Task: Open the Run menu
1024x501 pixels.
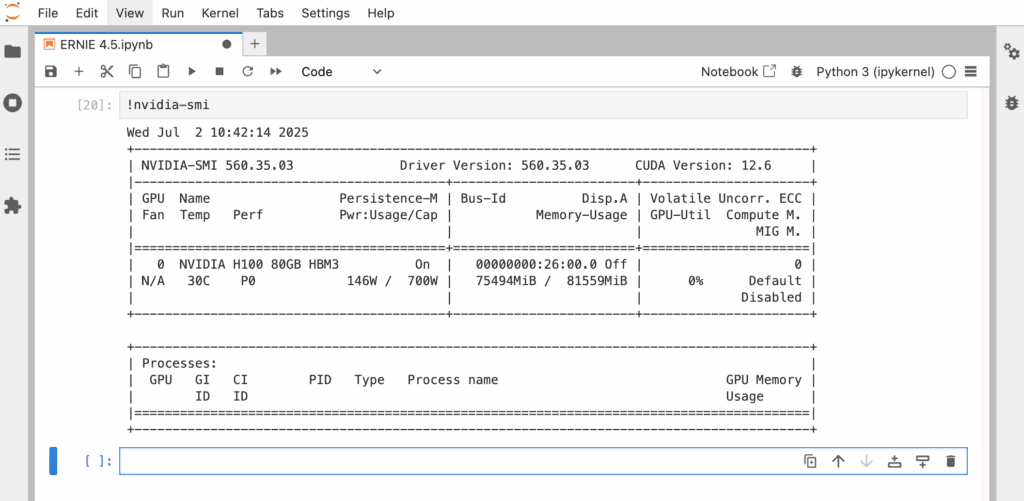Action: (172, 13)
